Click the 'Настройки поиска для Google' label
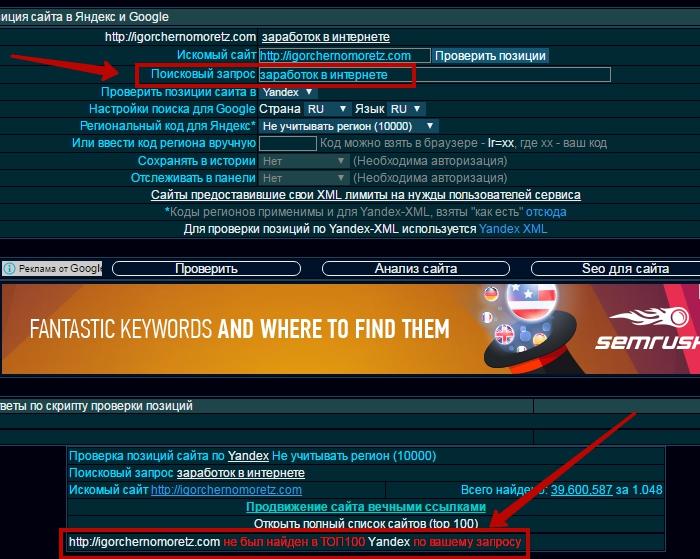Image resolution: width=700 pixels, height=559 pixels. coord(172,109)
